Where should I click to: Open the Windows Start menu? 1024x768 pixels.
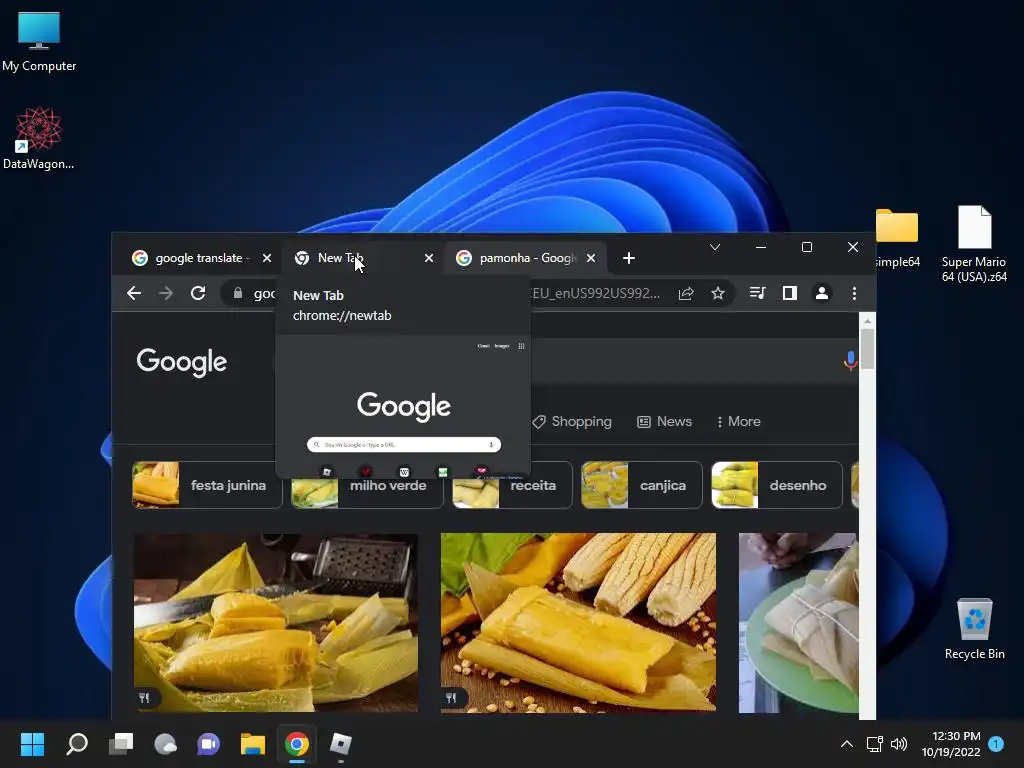(32, 744)
